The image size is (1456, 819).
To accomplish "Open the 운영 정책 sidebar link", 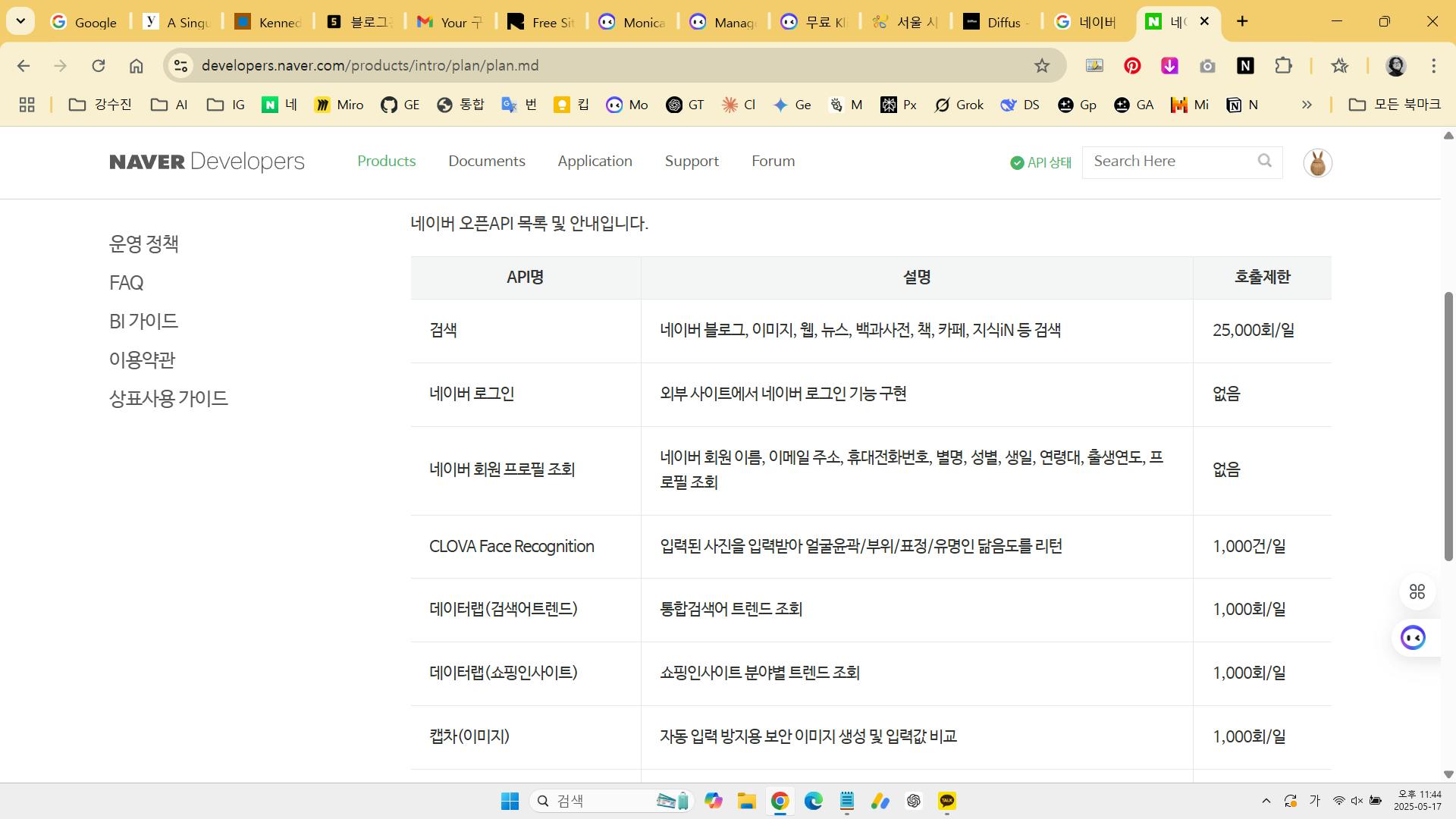I will tap(144, 243).
